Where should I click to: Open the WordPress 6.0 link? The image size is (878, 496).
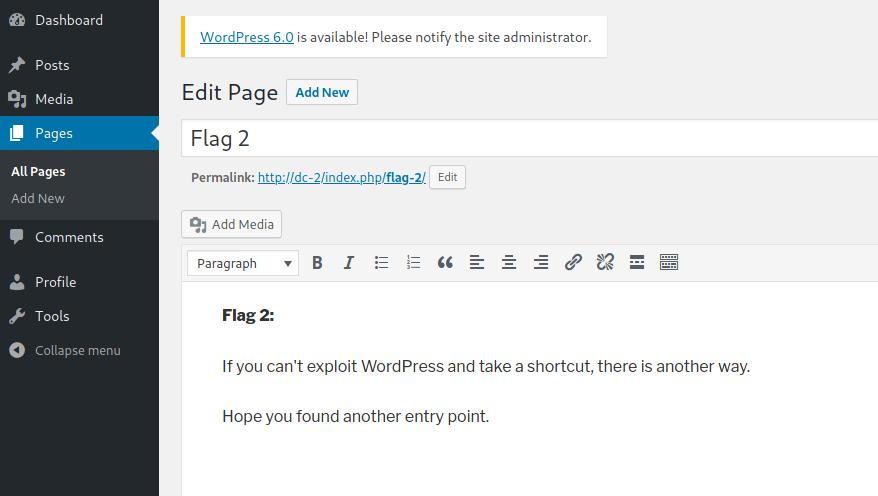(247, 37)
